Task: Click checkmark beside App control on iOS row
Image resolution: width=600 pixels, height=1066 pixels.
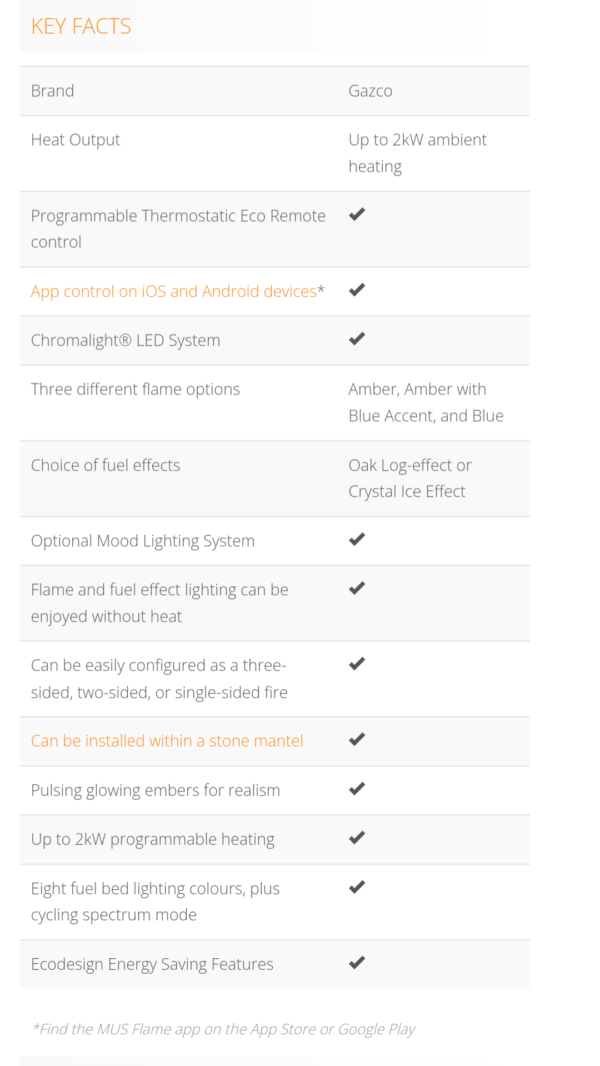Action: point(357,290)
